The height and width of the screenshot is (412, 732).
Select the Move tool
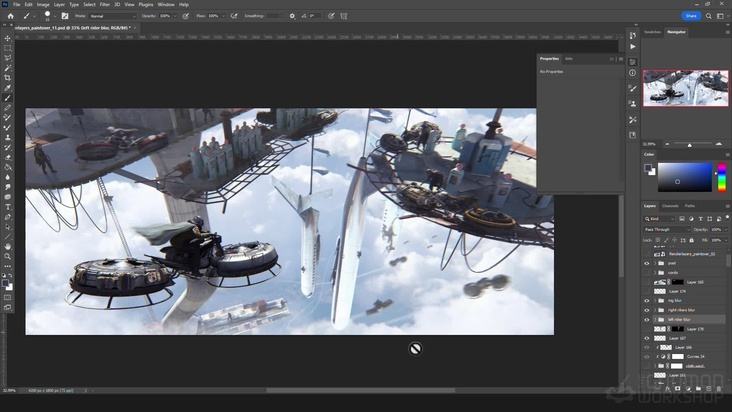click(7, 38)
